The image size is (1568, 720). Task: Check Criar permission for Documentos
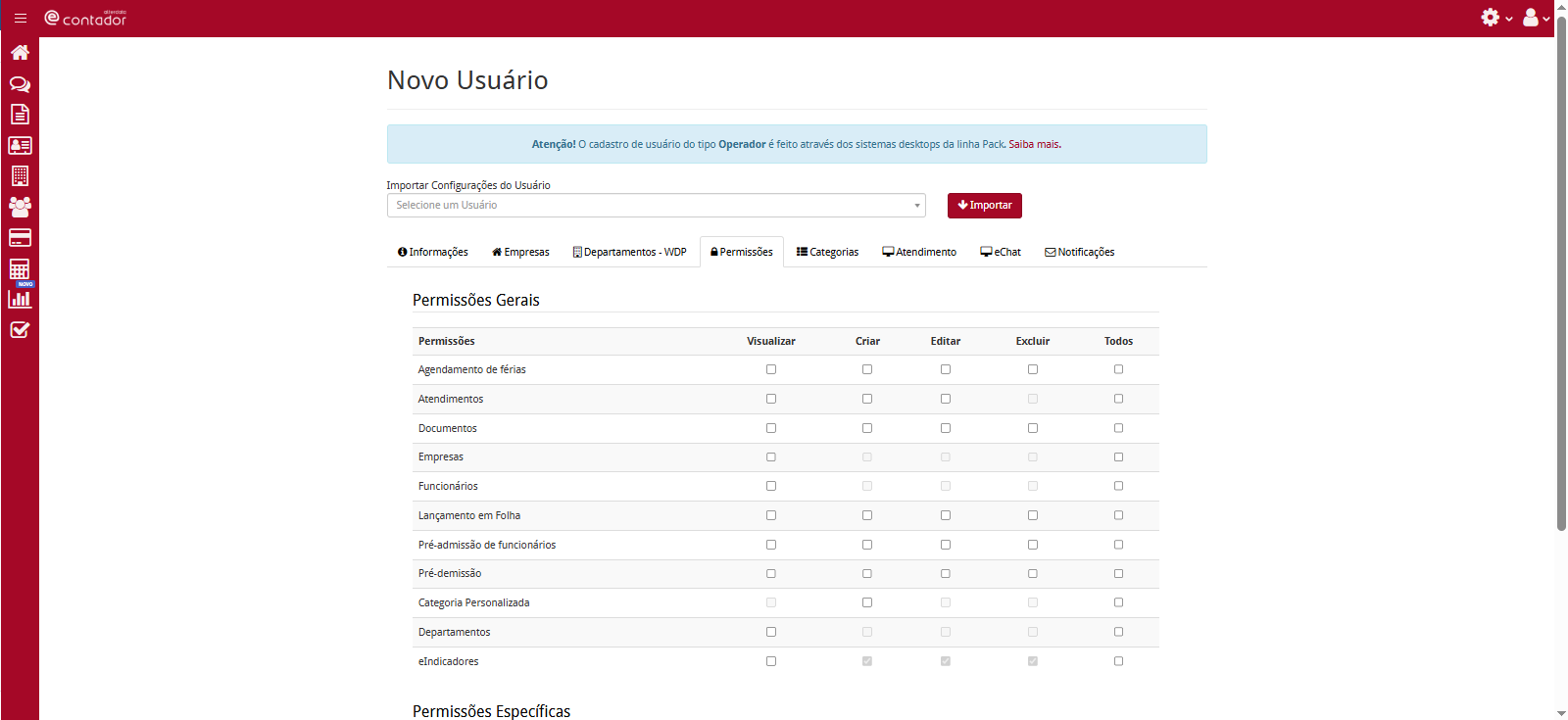pos(867,428)
